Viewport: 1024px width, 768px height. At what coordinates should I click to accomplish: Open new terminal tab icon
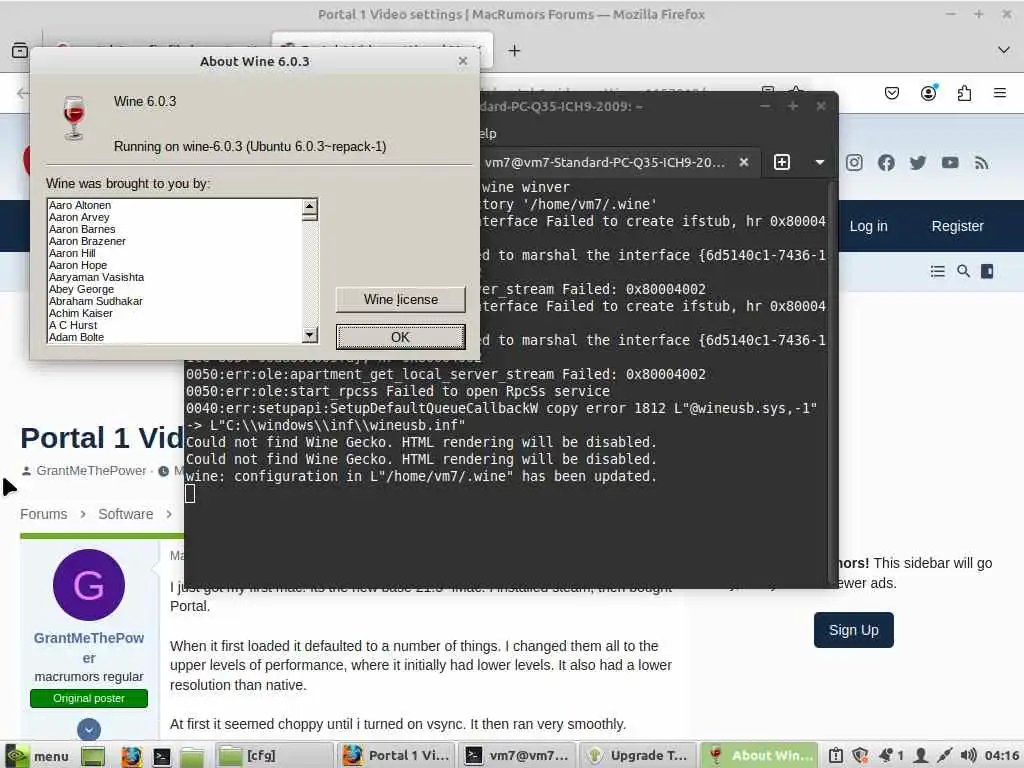[782, 162]
